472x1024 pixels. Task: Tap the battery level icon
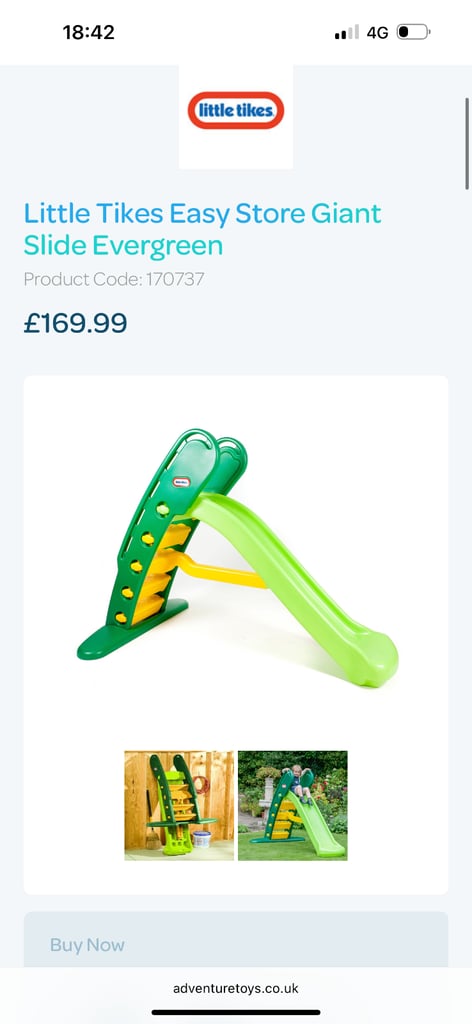(x=413, y=32)
